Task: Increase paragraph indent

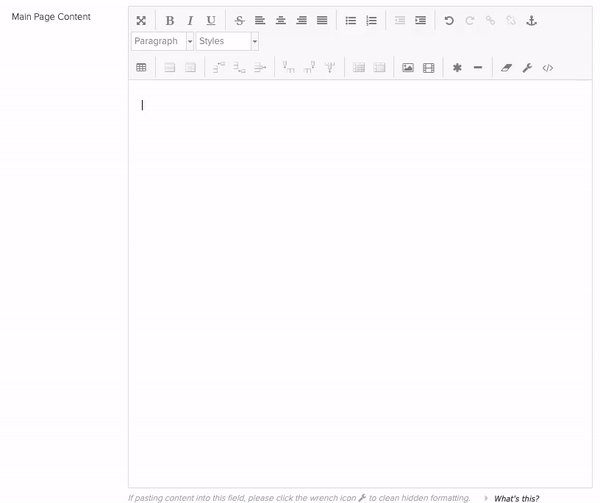Action: 421,21
